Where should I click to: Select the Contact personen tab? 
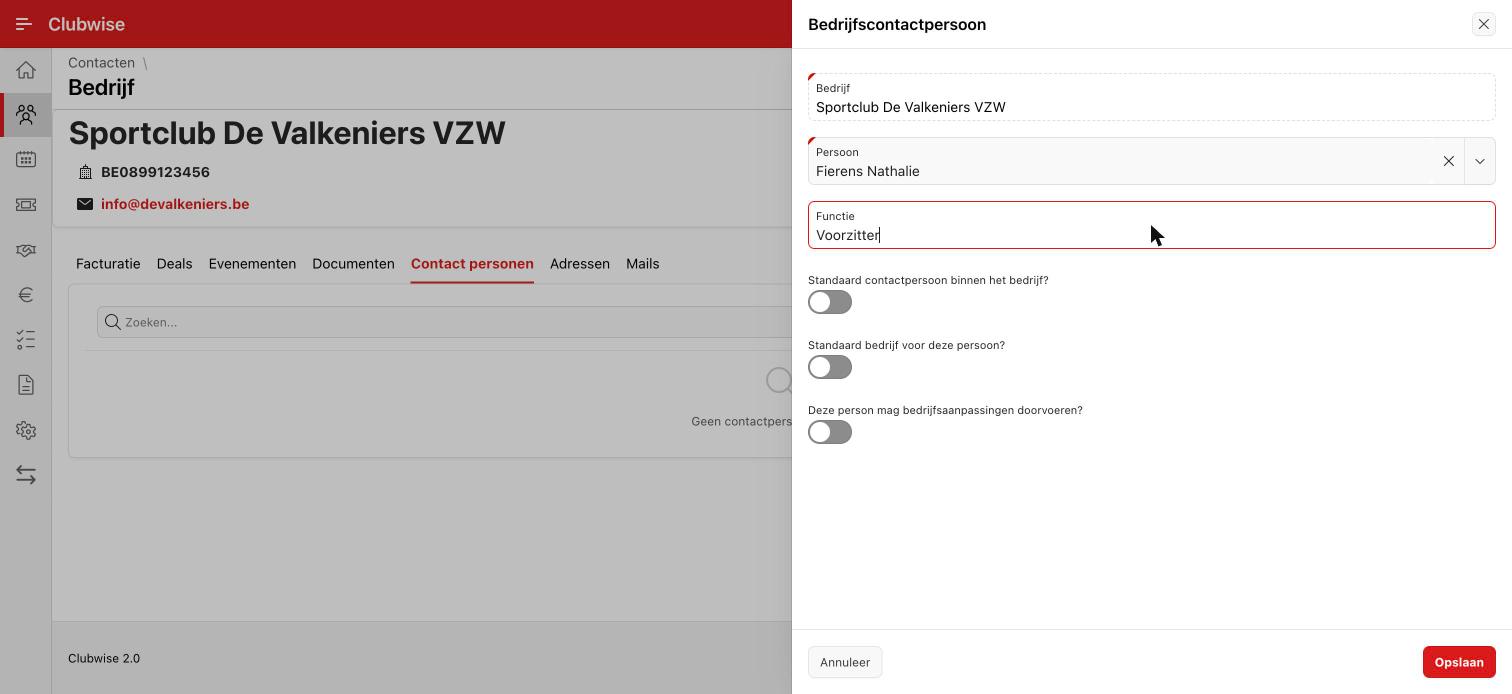(x=472, y=264)
